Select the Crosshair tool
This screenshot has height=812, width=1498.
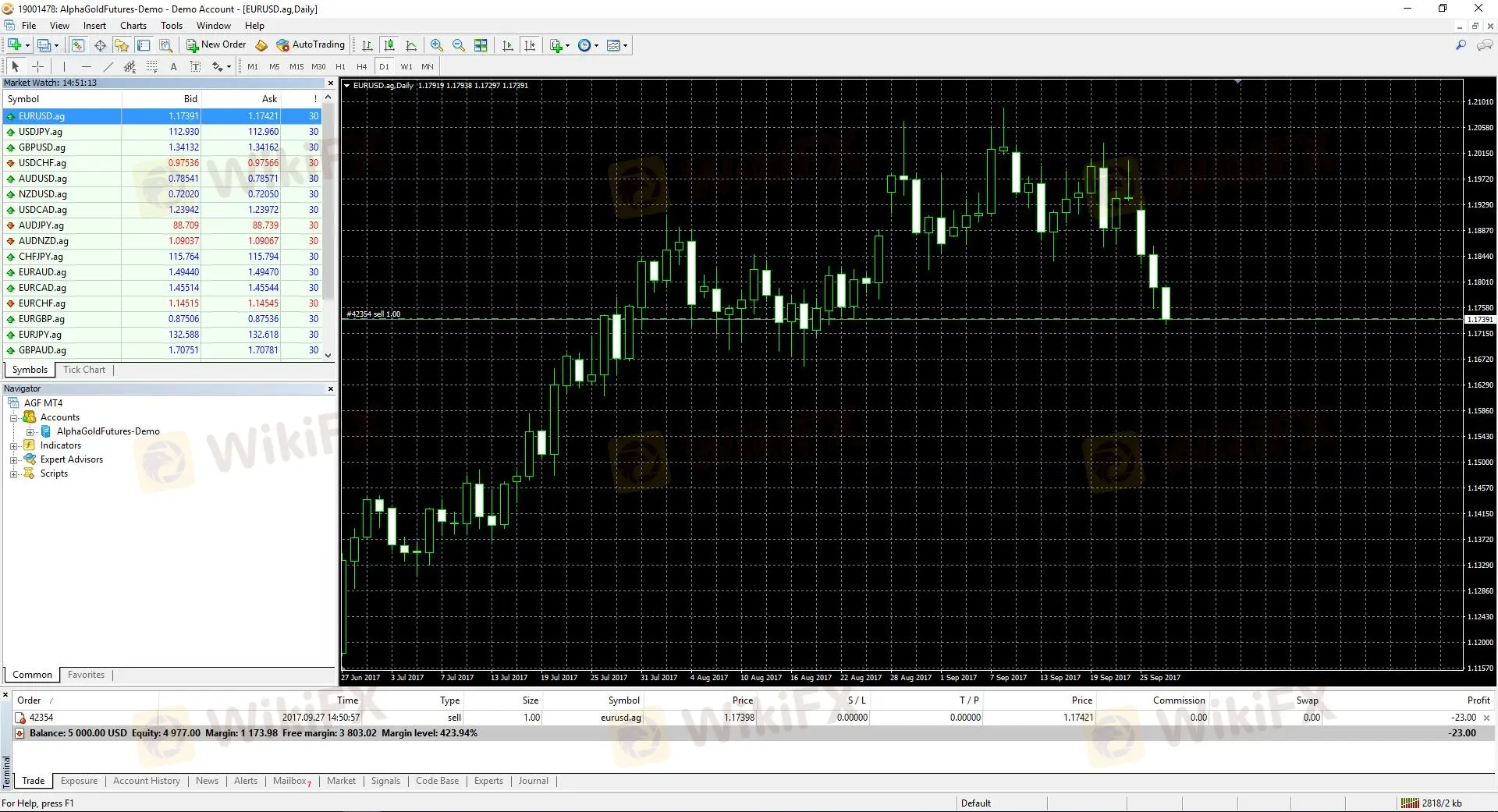click(37, 66)
